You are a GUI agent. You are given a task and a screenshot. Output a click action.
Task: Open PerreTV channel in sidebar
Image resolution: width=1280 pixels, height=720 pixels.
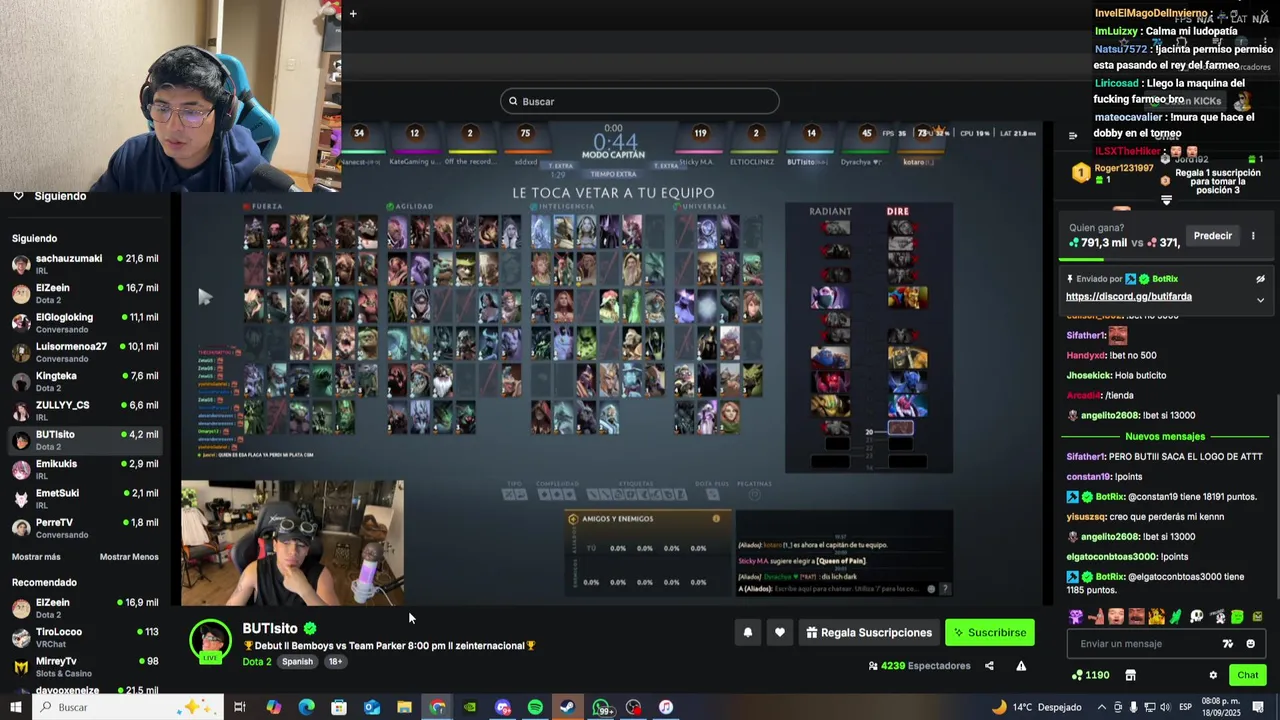point(84,528)
